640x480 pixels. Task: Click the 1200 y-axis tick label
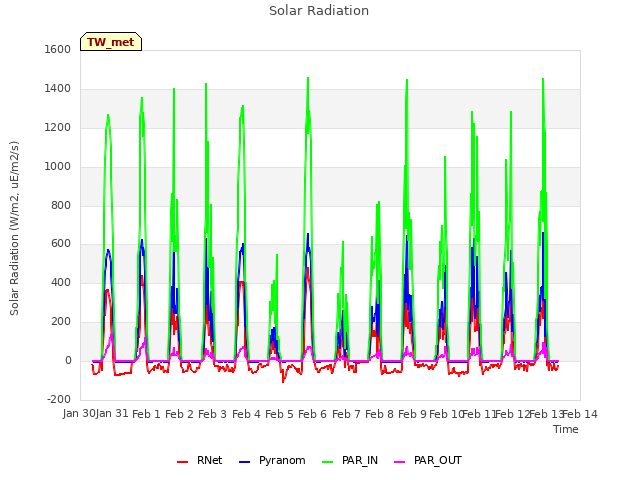pos(58,128)
